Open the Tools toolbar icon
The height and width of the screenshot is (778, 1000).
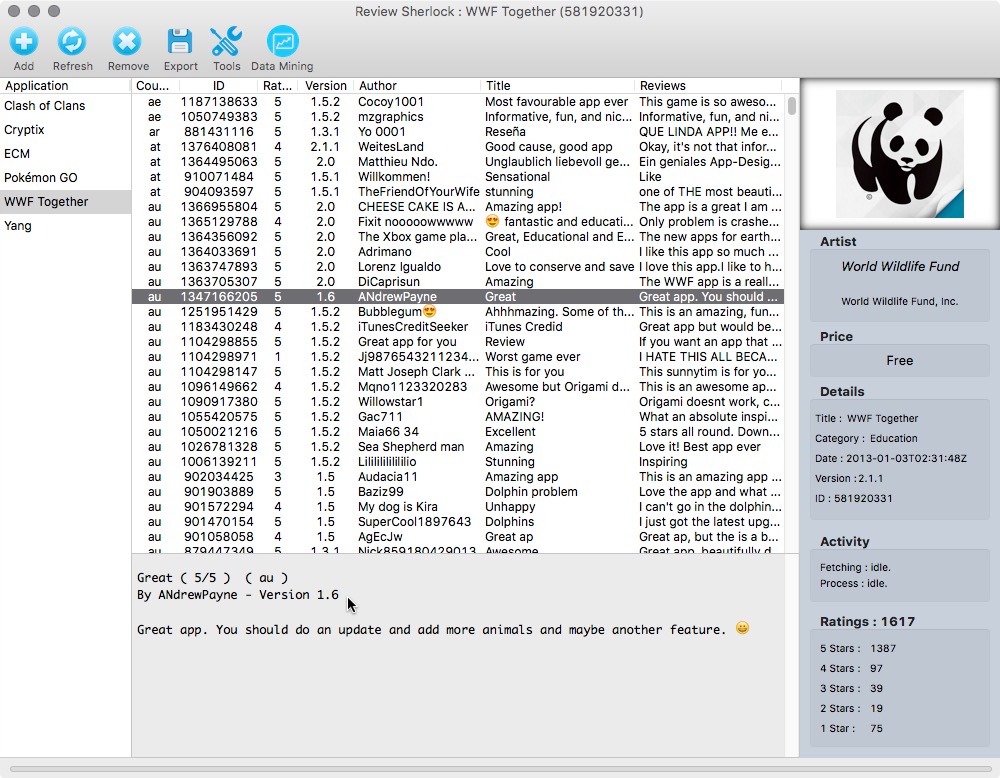(226, 42)
